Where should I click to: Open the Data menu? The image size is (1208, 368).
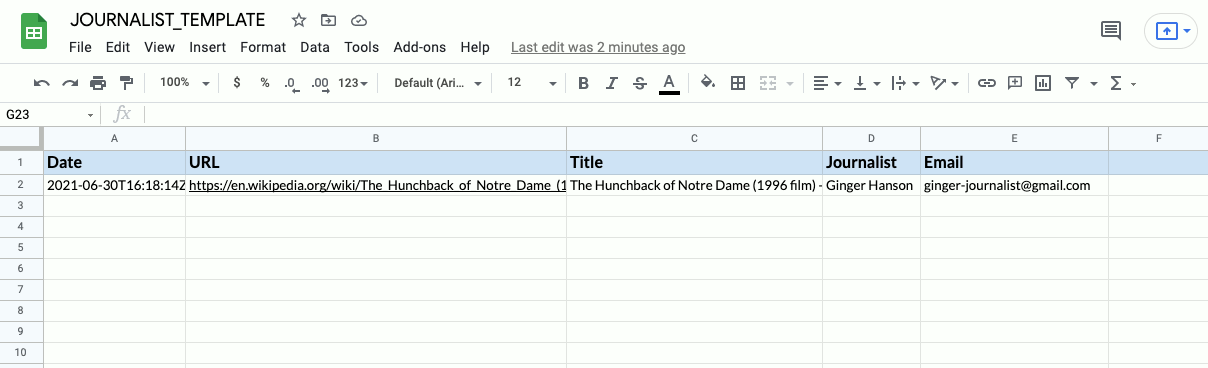[x=315, y=47]
